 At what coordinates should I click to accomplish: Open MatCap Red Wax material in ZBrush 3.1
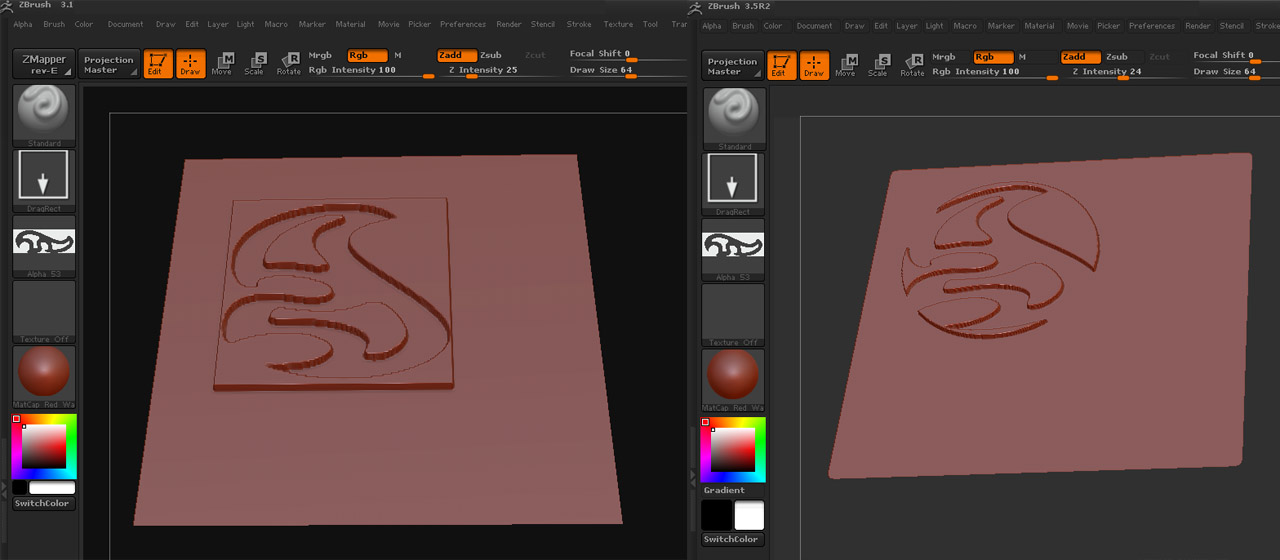pyautogui.click(x=44, y=376)
